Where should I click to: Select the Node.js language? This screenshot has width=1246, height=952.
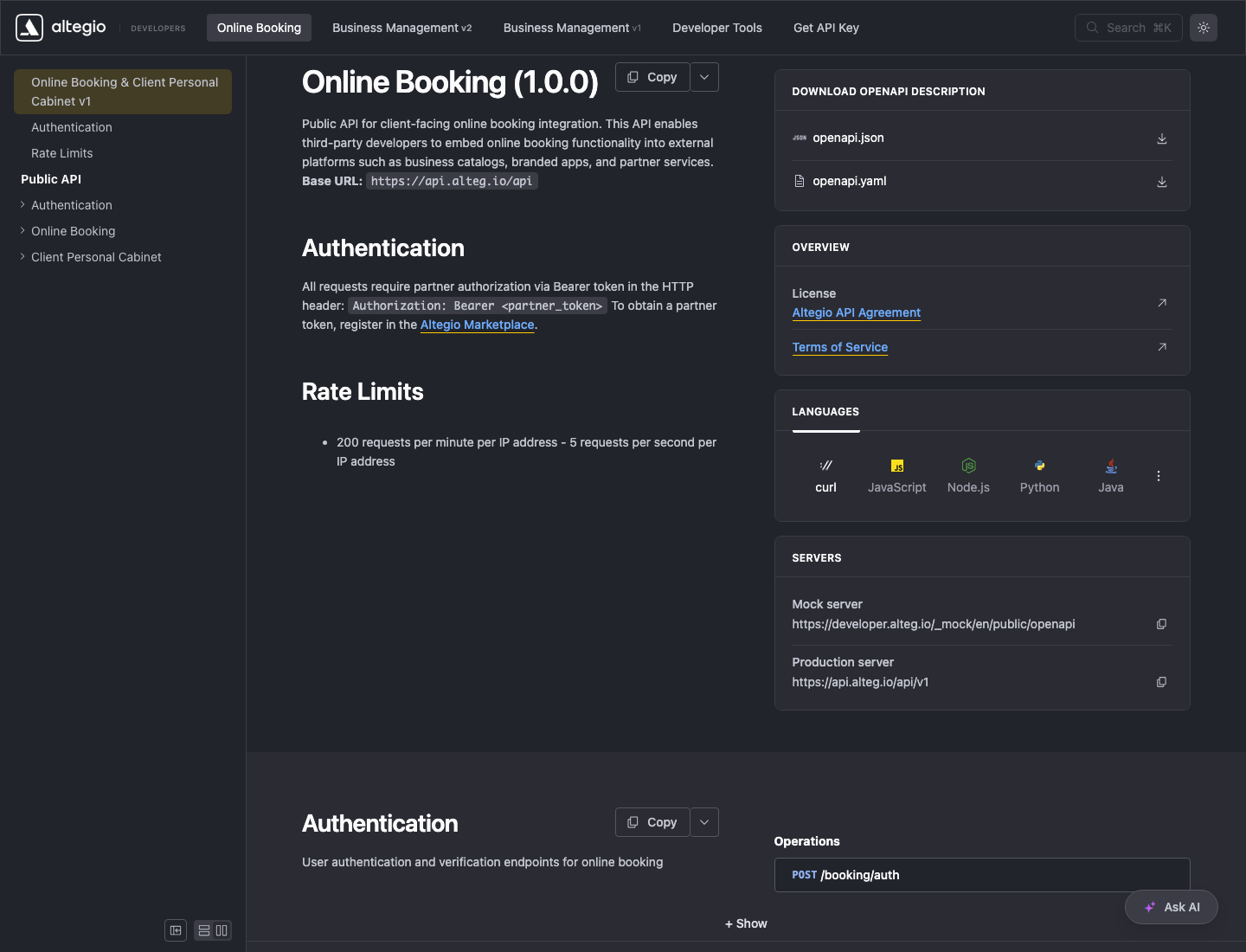click(968, 476)
